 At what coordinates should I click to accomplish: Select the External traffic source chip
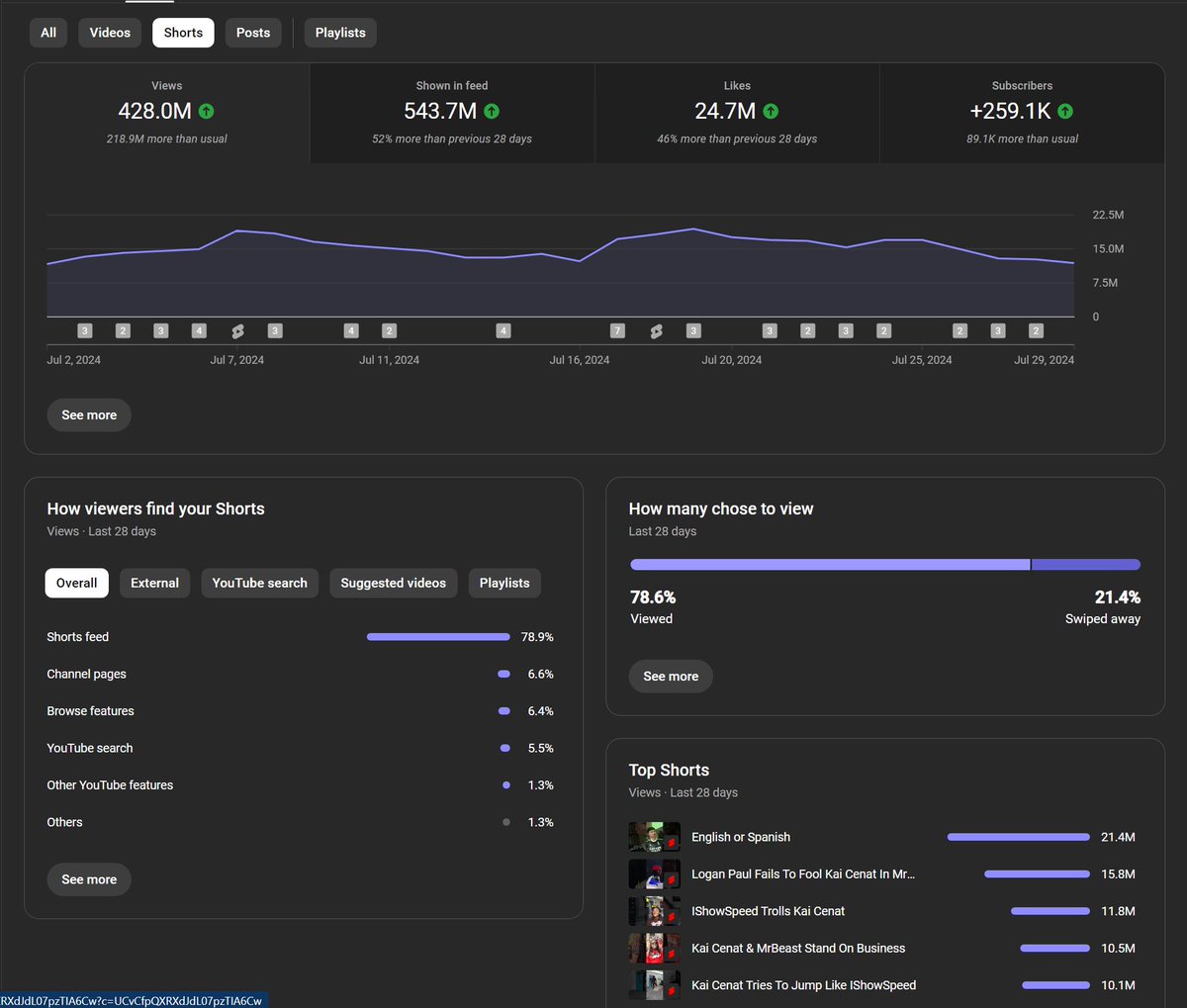154,584
